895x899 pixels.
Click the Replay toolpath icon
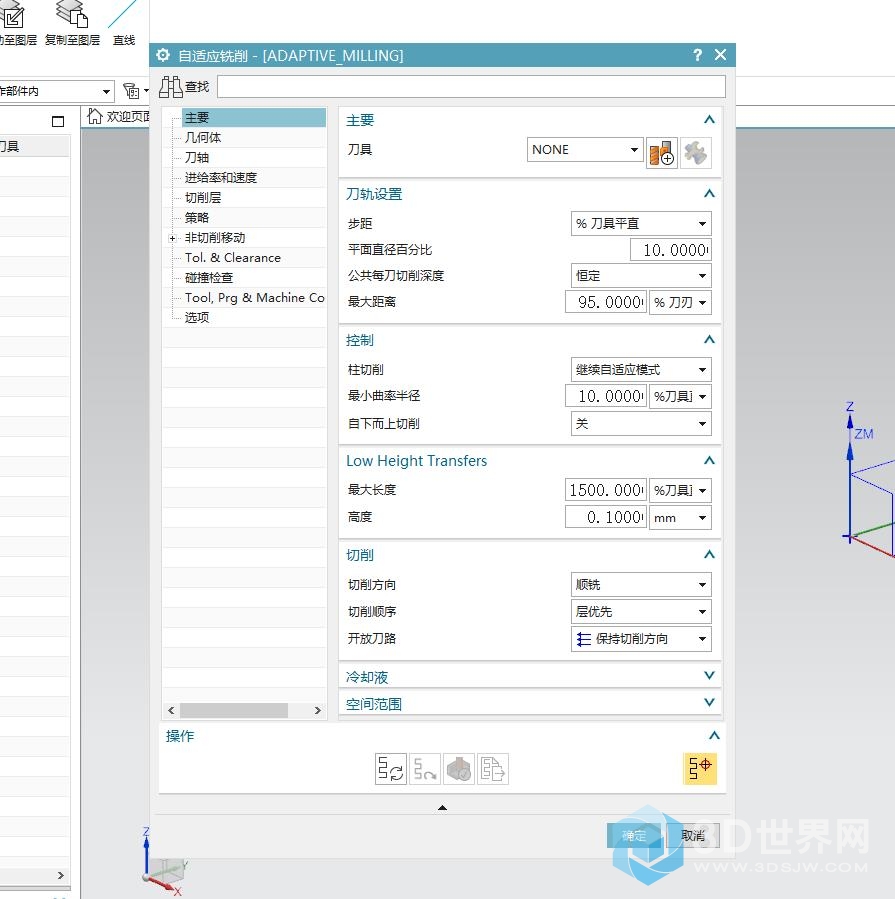[425, 768]
